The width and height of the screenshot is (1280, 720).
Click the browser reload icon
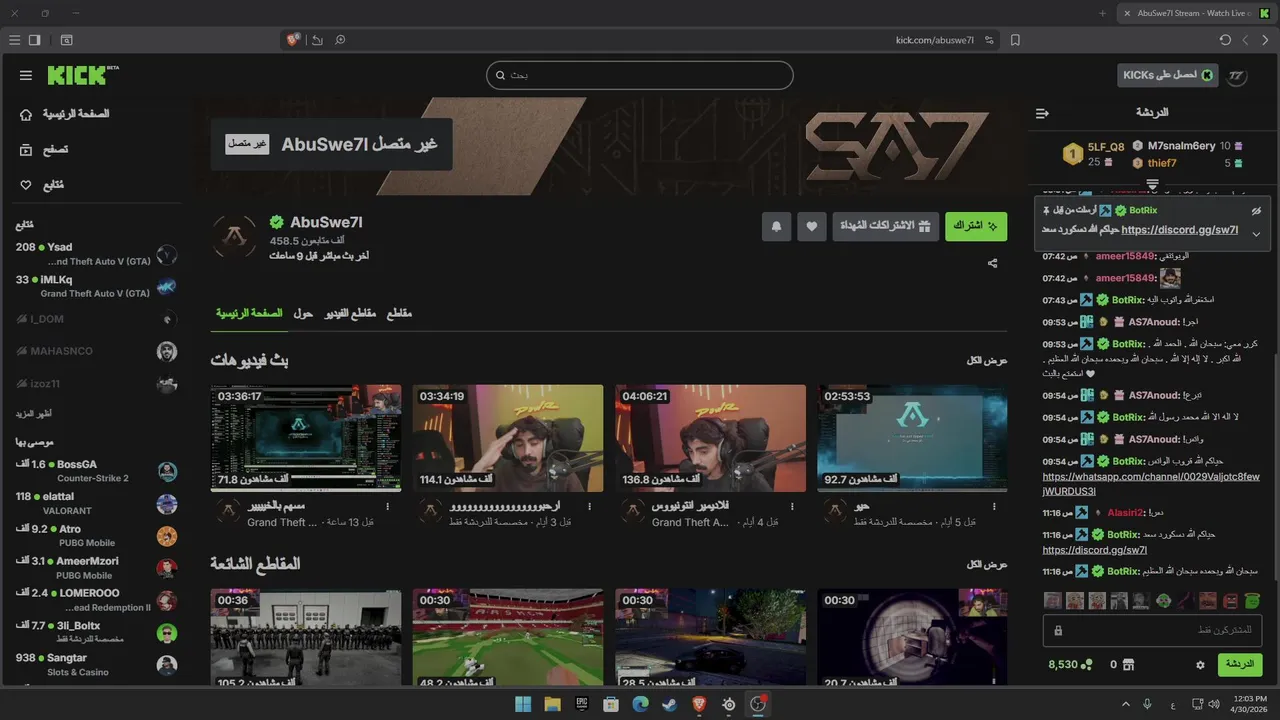click(1225, 40)
